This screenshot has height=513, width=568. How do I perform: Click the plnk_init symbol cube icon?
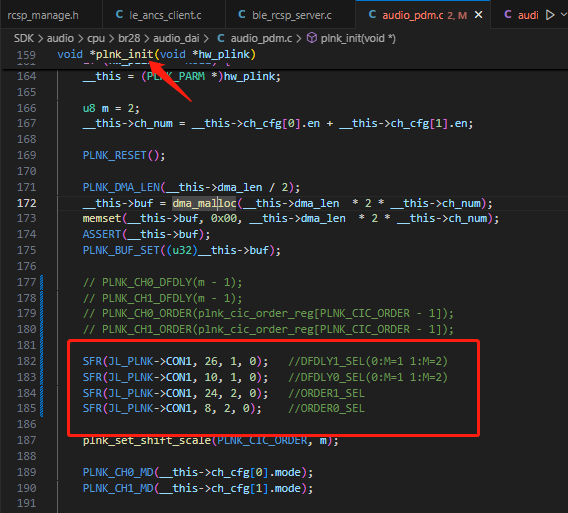click(x=312, y=38)
